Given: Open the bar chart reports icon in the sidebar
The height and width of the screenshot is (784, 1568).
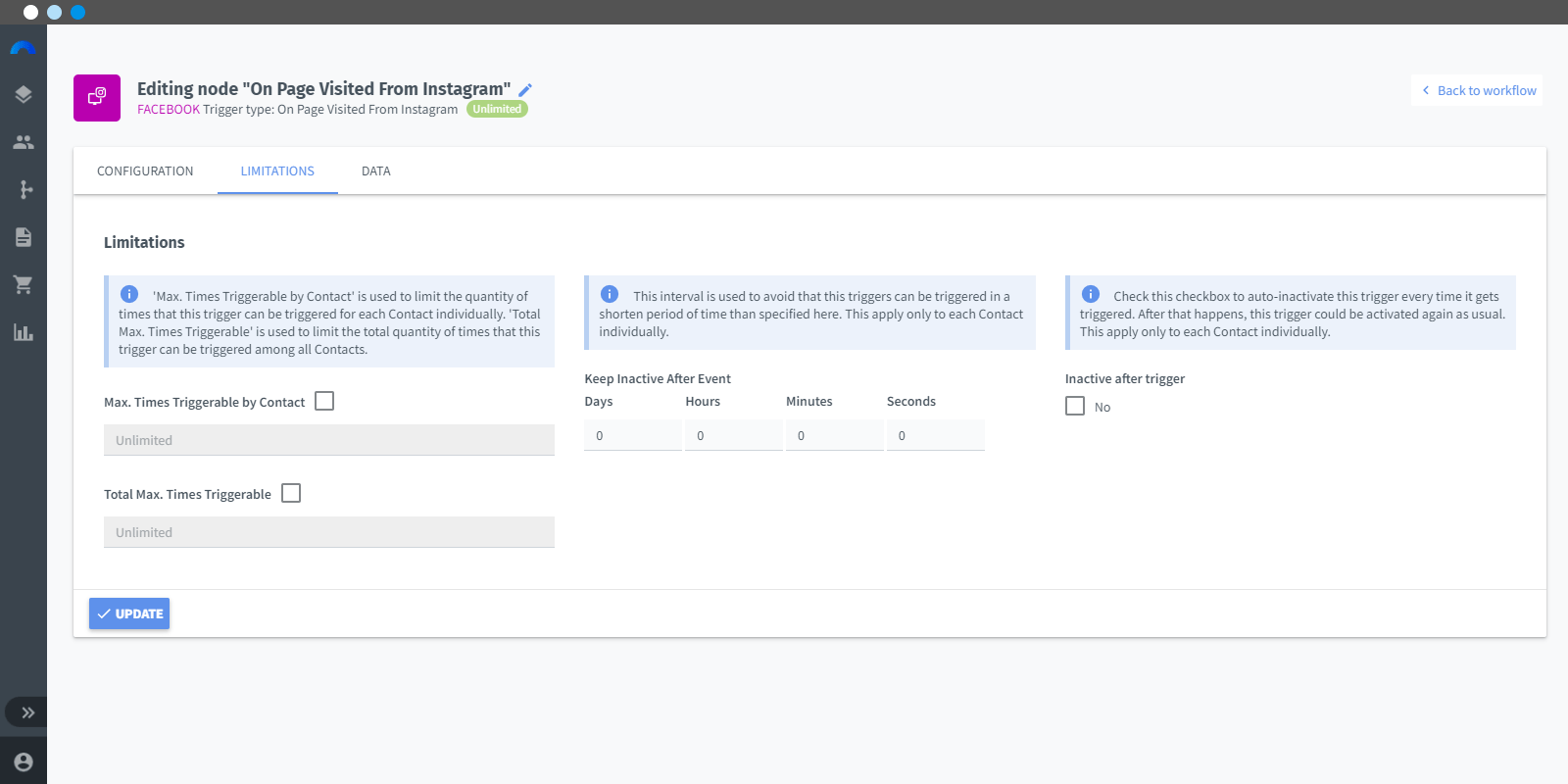Looking at the screenshot, I should coord(24,332).
